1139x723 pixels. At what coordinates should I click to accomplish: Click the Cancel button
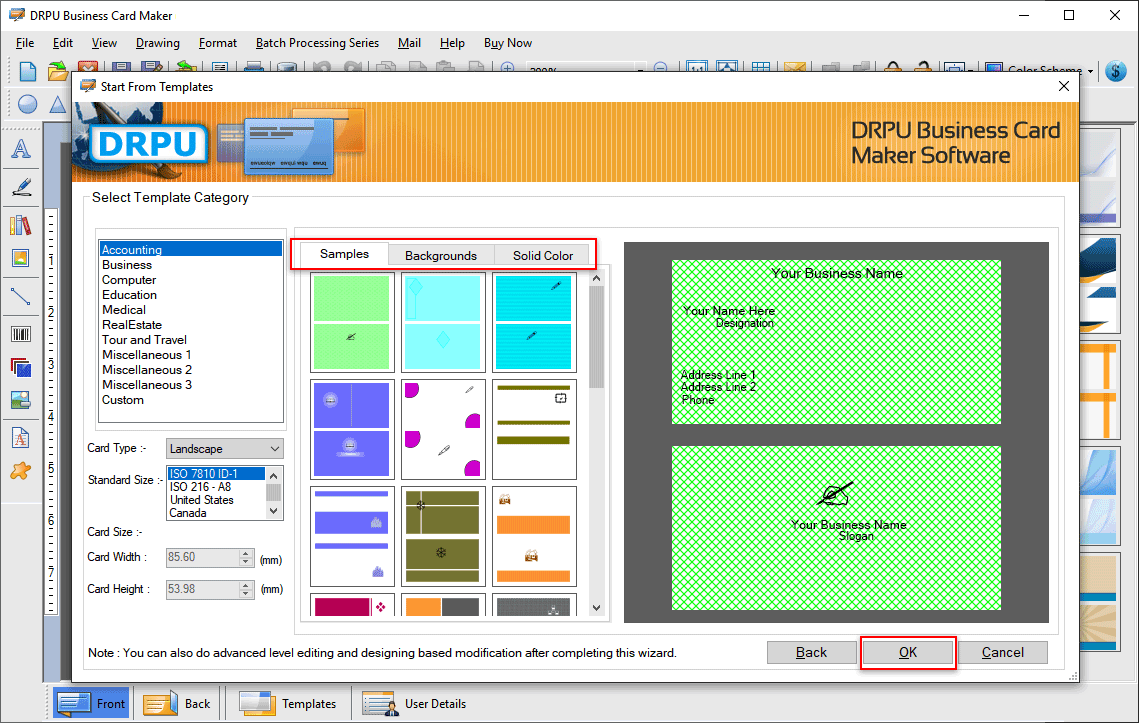[1002, 653]
